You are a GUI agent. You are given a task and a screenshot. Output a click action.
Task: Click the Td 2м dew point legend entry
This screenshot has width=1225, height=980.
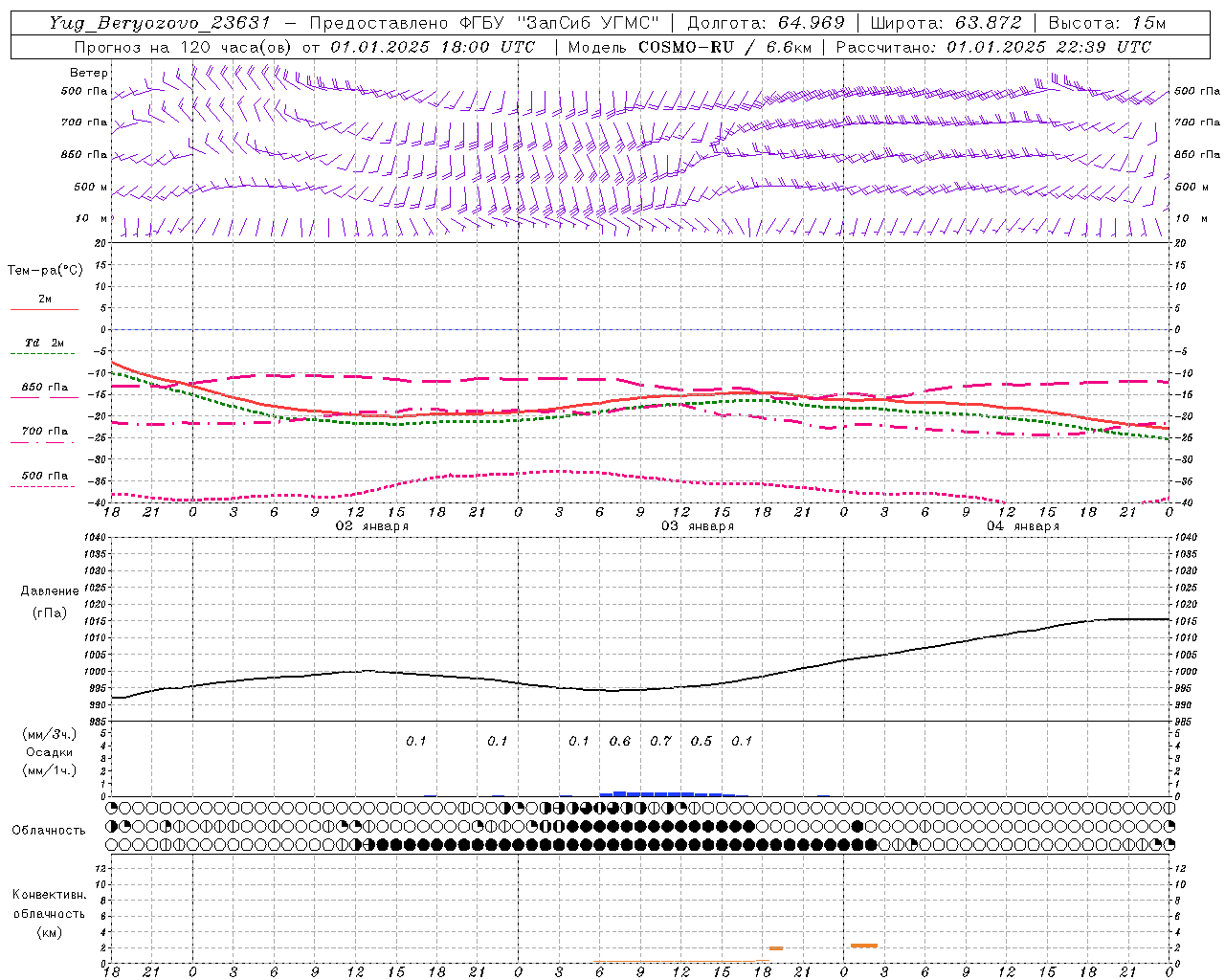44,343
